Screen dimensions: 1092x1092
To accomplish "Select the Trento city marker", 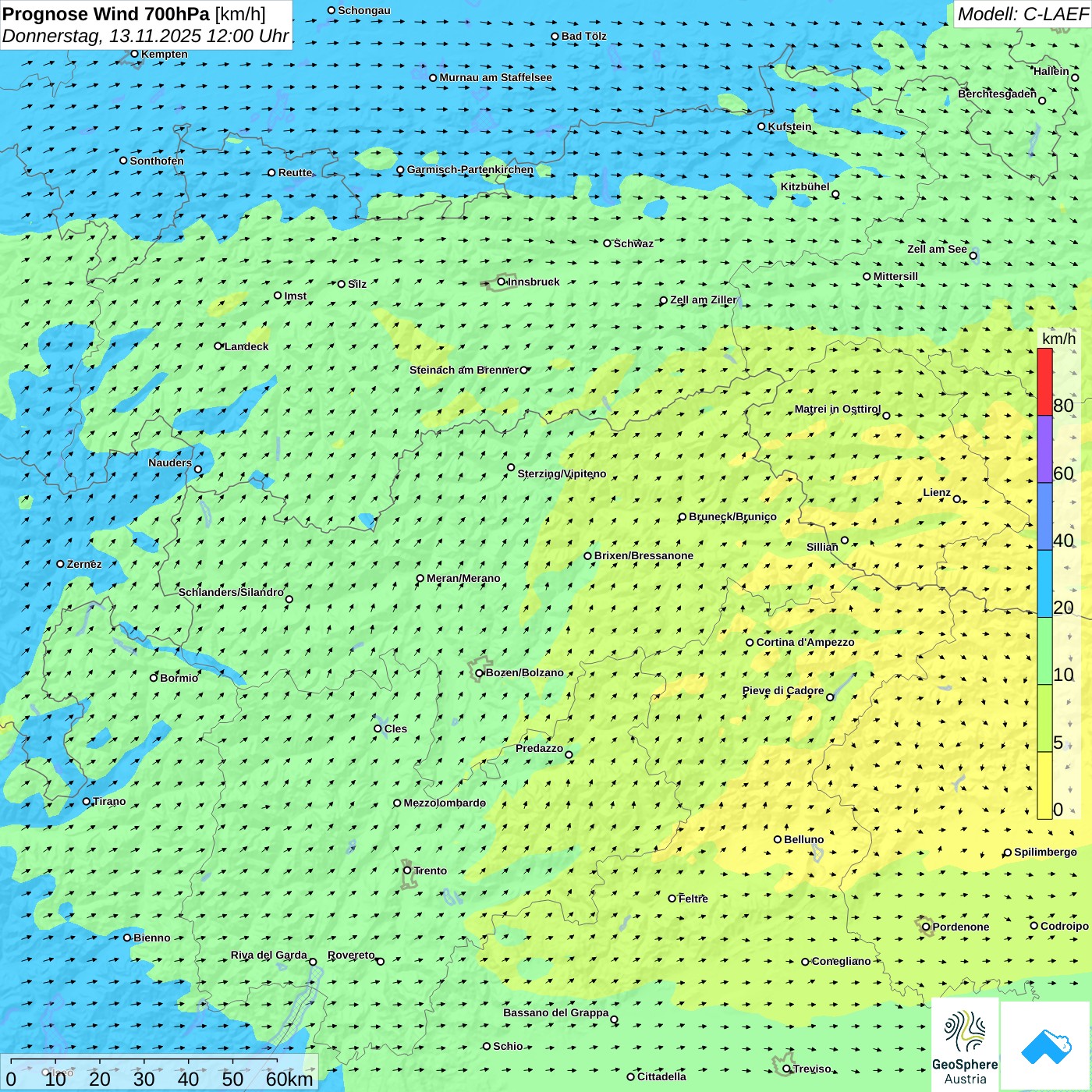I will (407, 870).
